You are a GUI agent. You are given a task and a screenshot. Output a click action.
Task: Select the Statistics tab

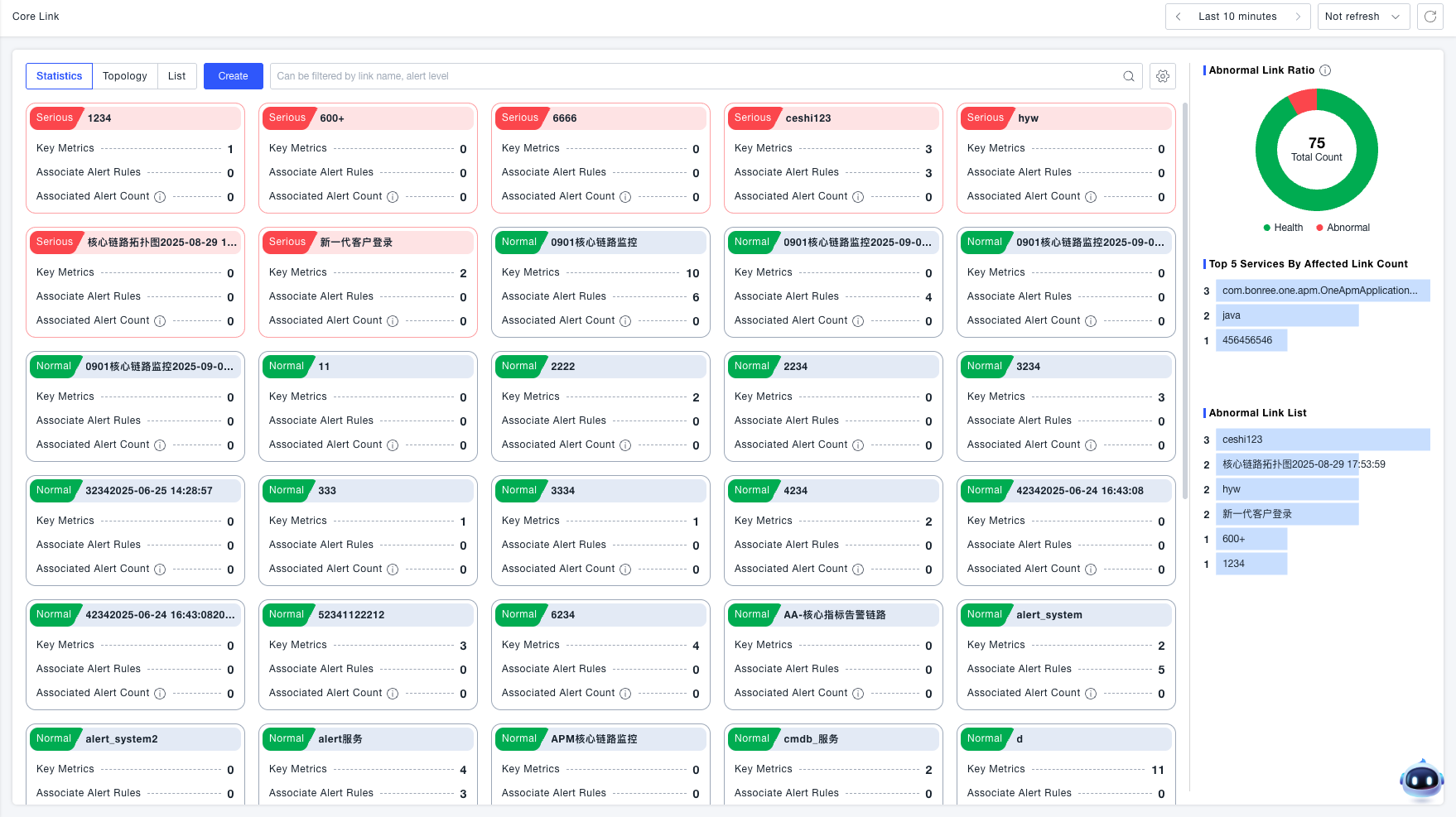point(60,76)
